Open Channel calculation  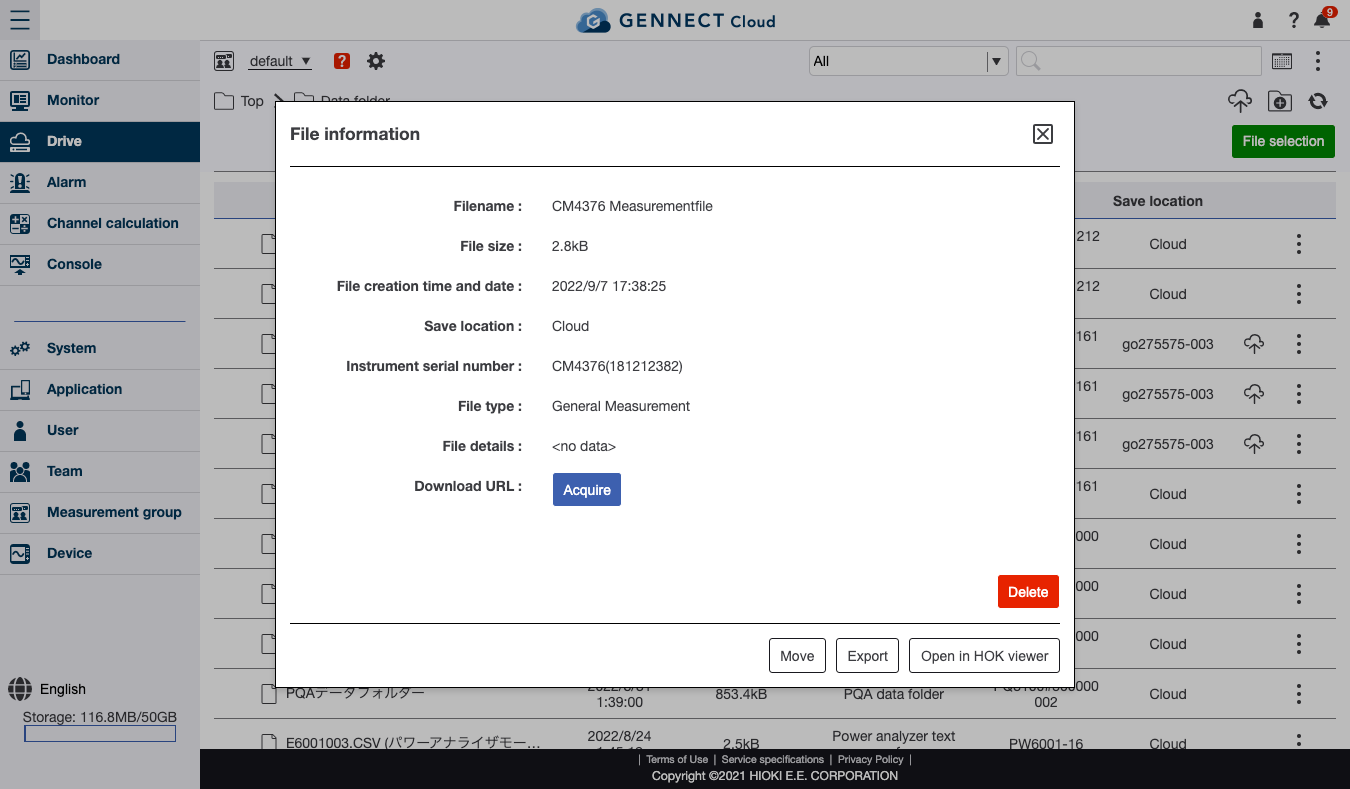point(100,224)
